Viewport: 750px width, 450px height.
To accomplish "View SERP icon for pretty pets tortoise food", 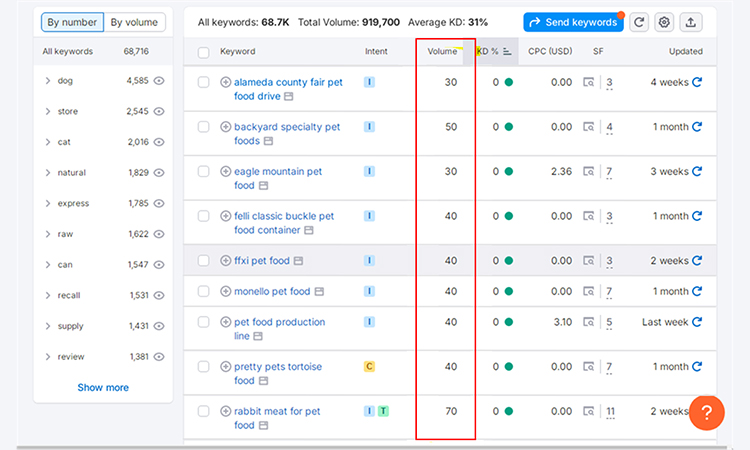I will coord(588,367).
